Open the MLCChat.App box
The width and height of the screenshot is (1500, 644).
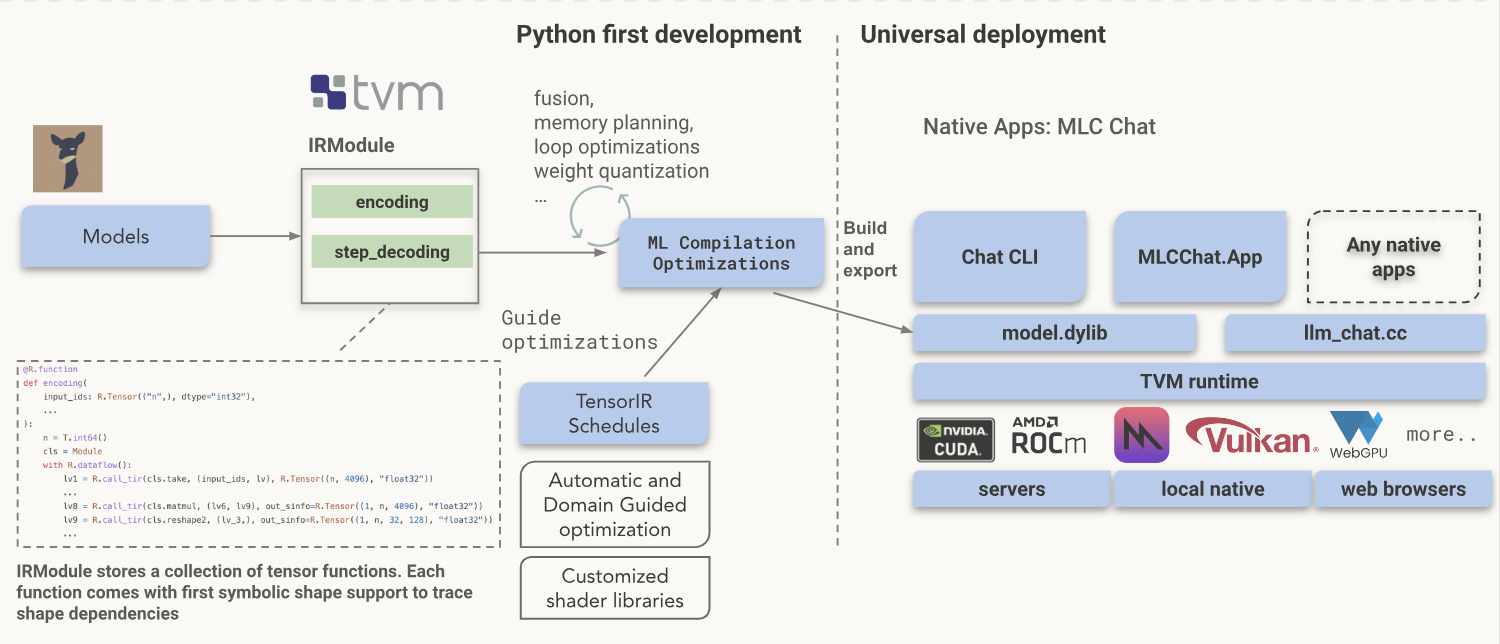(1199, 257)
